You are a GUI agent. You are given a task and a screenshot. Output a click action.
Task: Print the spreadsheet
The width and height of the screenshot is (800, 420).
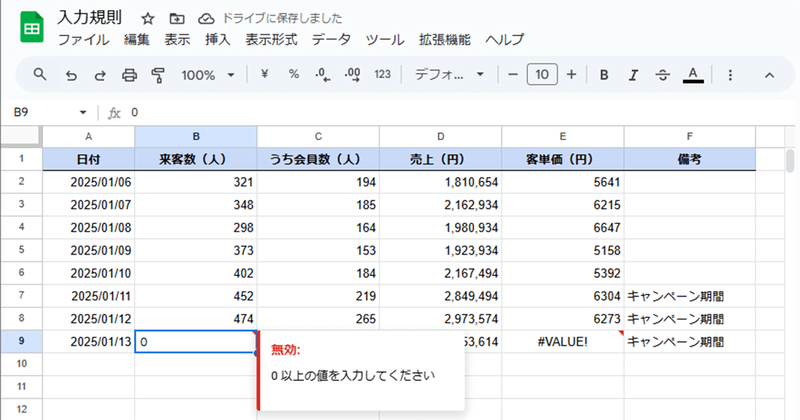(129, 76)
